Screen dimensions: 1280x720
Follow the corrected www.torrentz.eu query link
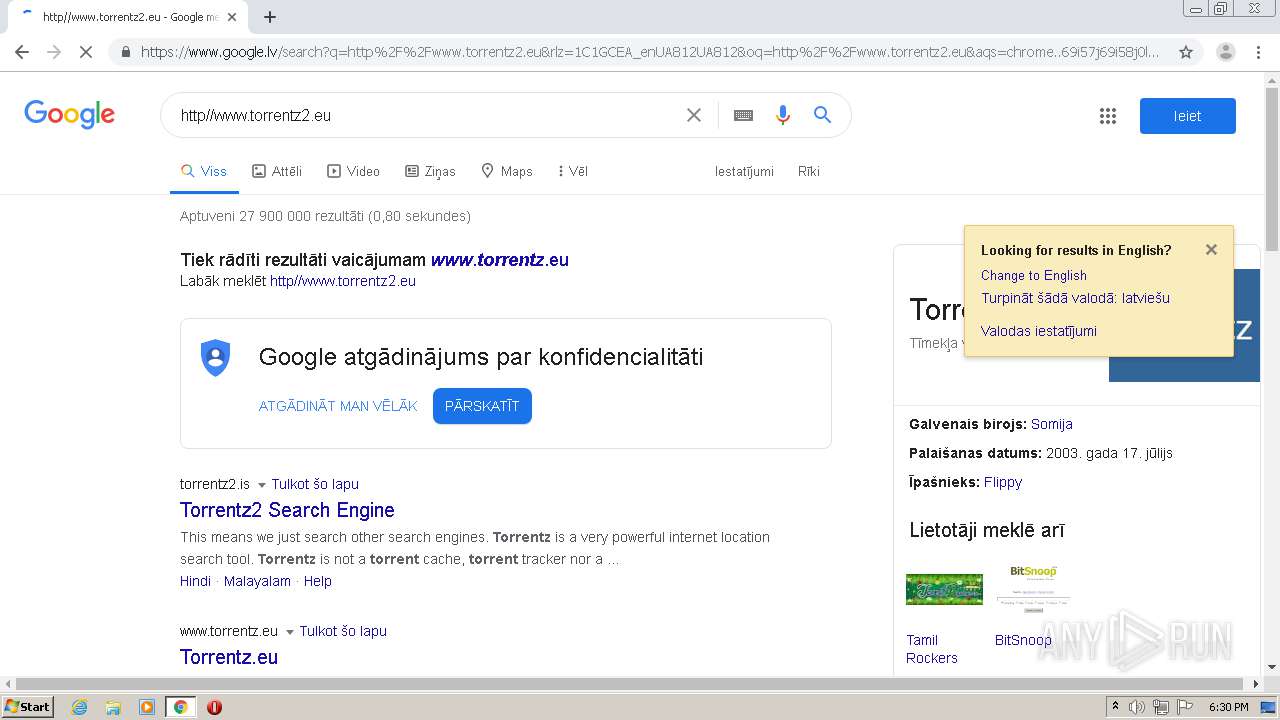(x=499, y=260)
